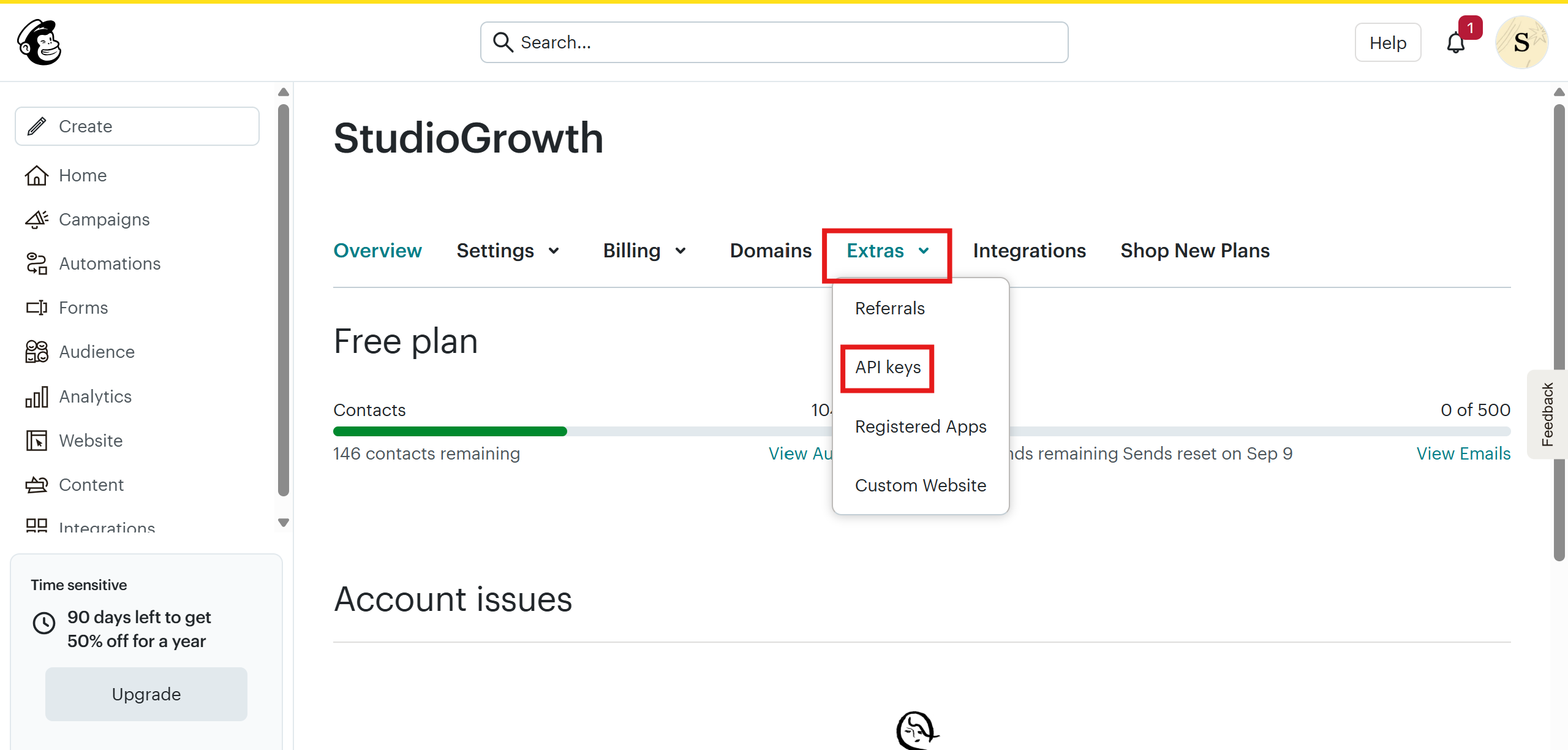Click the sidebar scroll up arrow

tap(283, 92)
